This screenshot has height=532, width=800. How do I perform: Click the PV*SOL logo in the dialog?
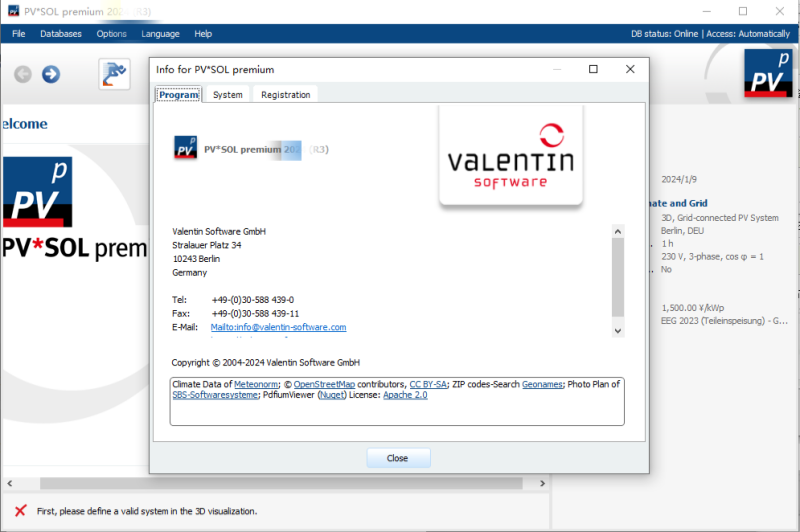pos(185,148)
